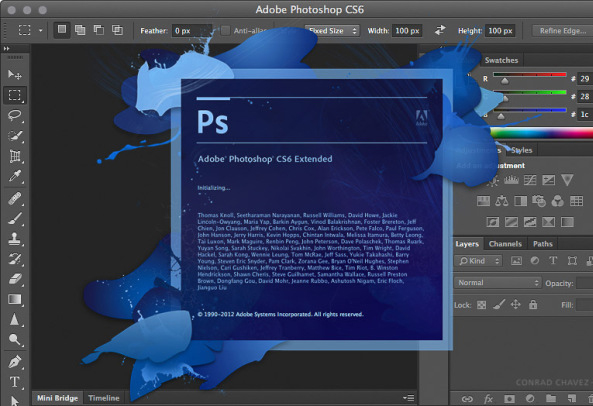The image size is (593, 406).
Task: Add a Gradient Map adjustment
Action: pyautogui.click(x=567, y=222)
